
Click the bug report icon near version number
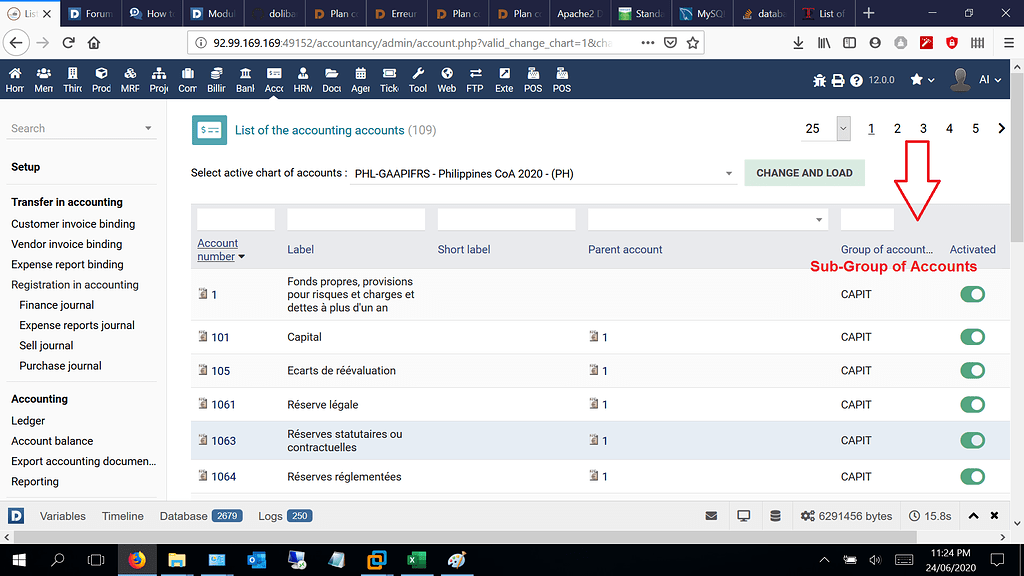click(x=820, y=80)
